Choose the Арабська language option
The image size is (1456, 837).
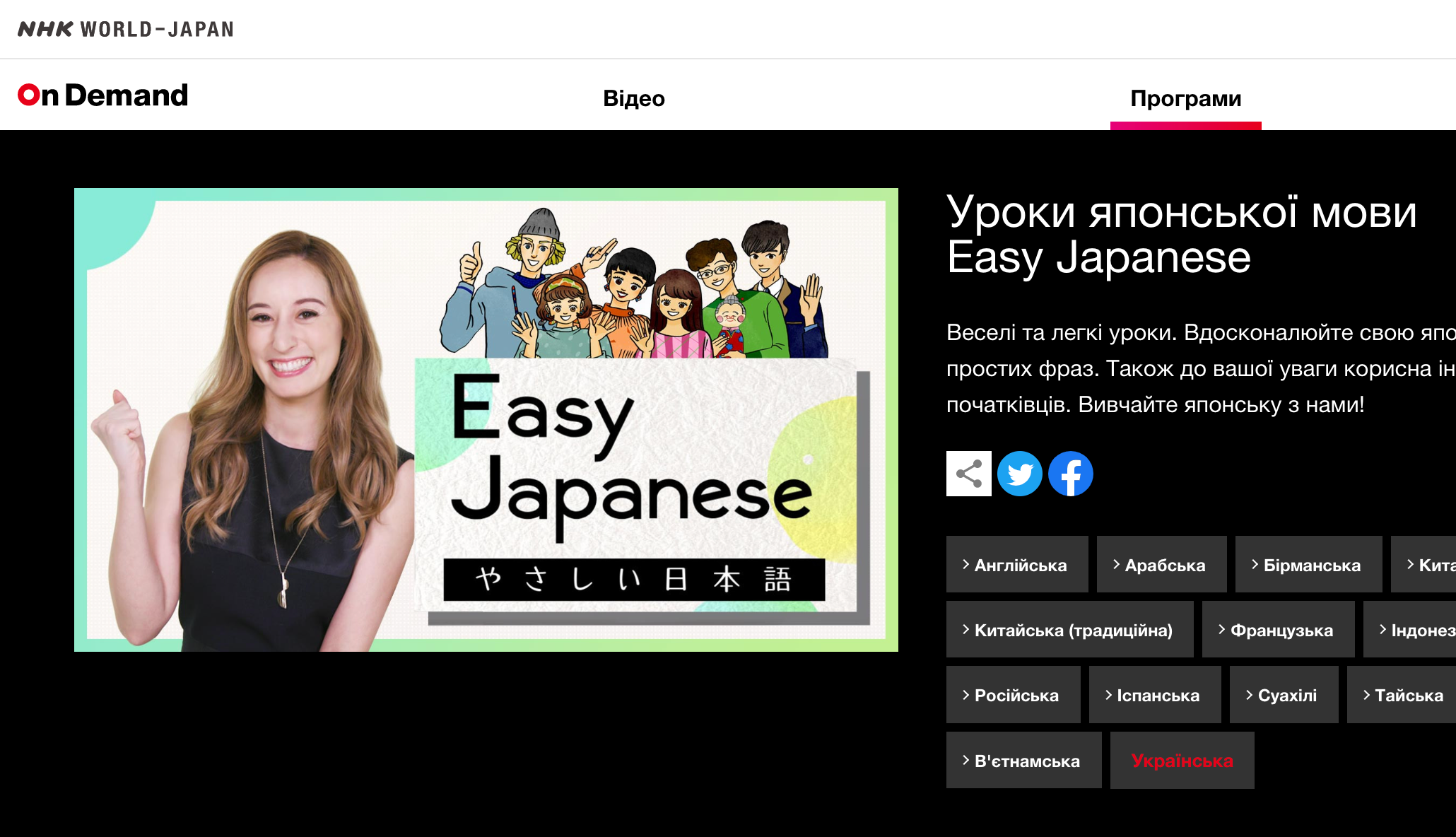[x=1161, y=565]
